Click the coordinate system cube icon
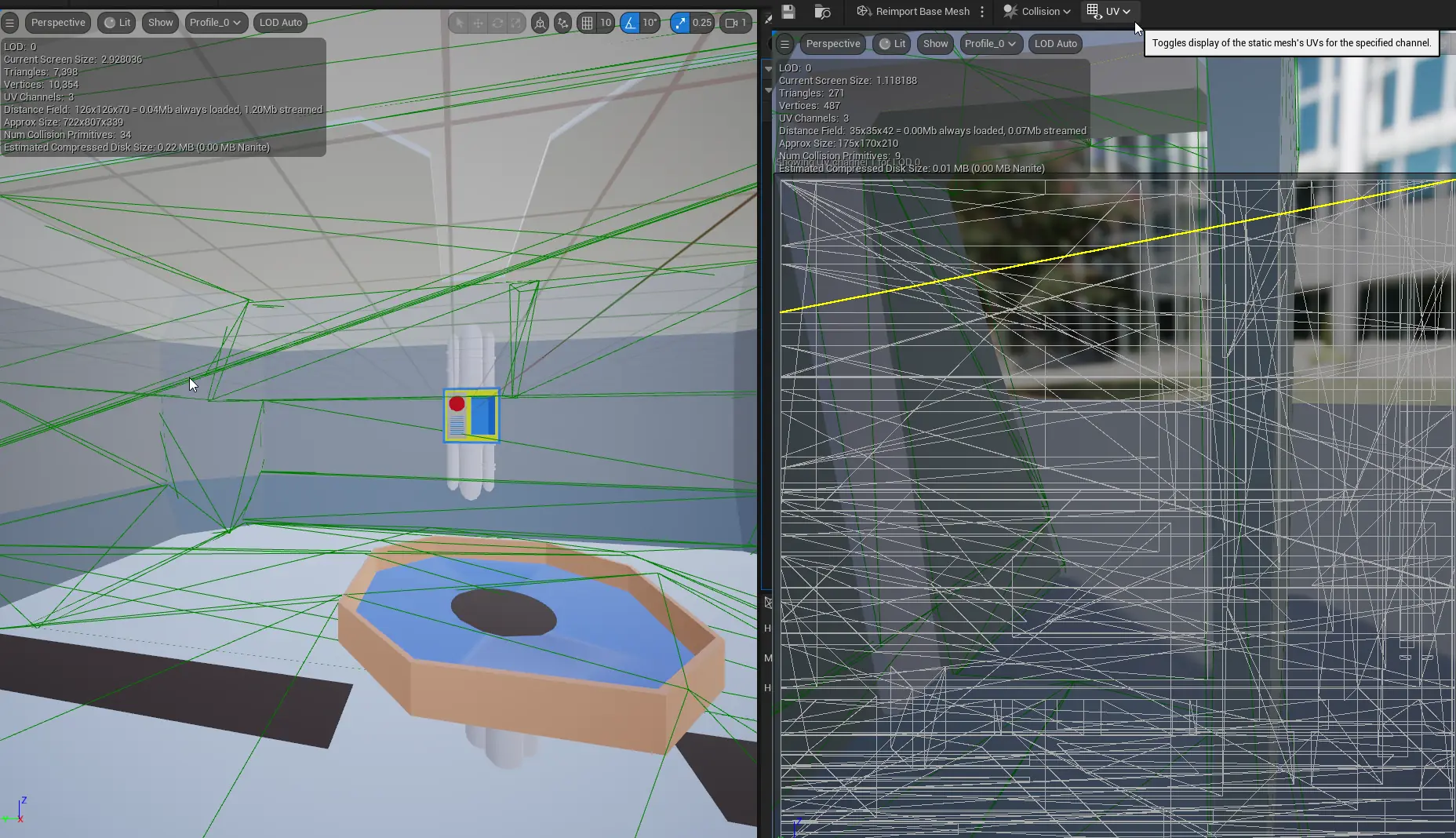 click(x=540, y=23)
